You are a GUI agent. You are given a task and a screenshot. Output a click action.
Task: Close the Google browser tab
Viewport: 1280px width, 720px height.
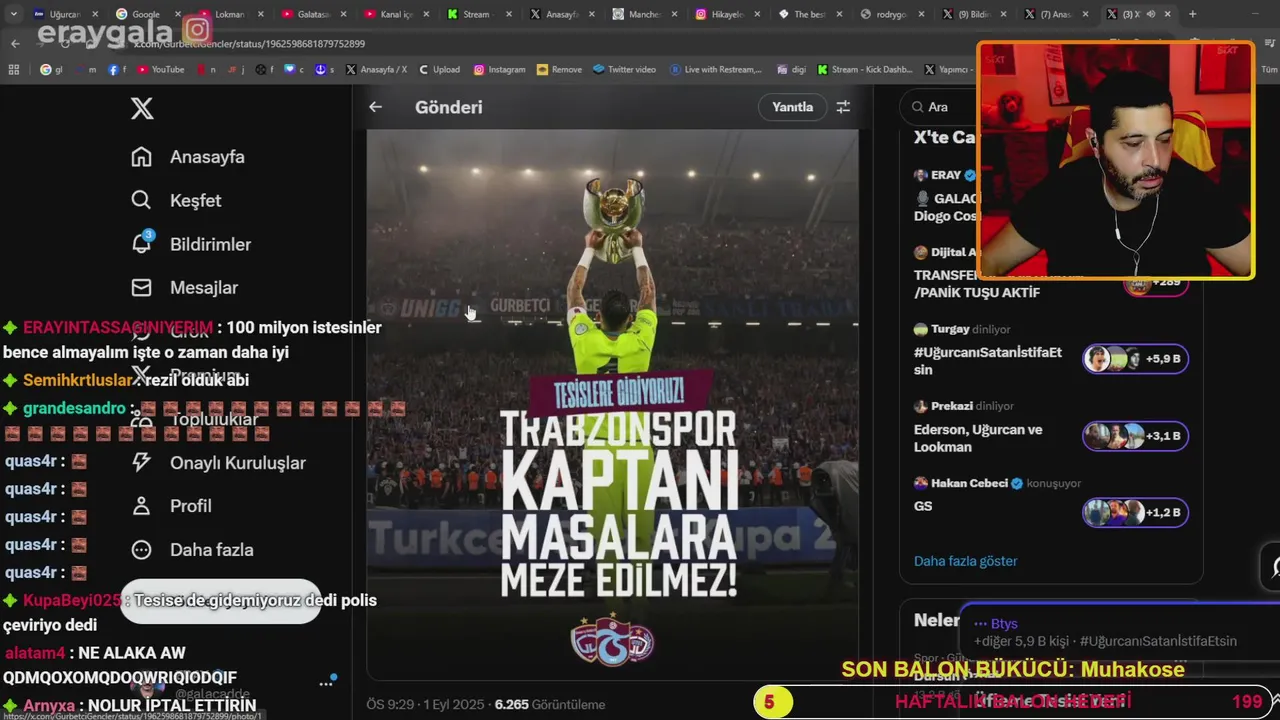coord(178,14)
